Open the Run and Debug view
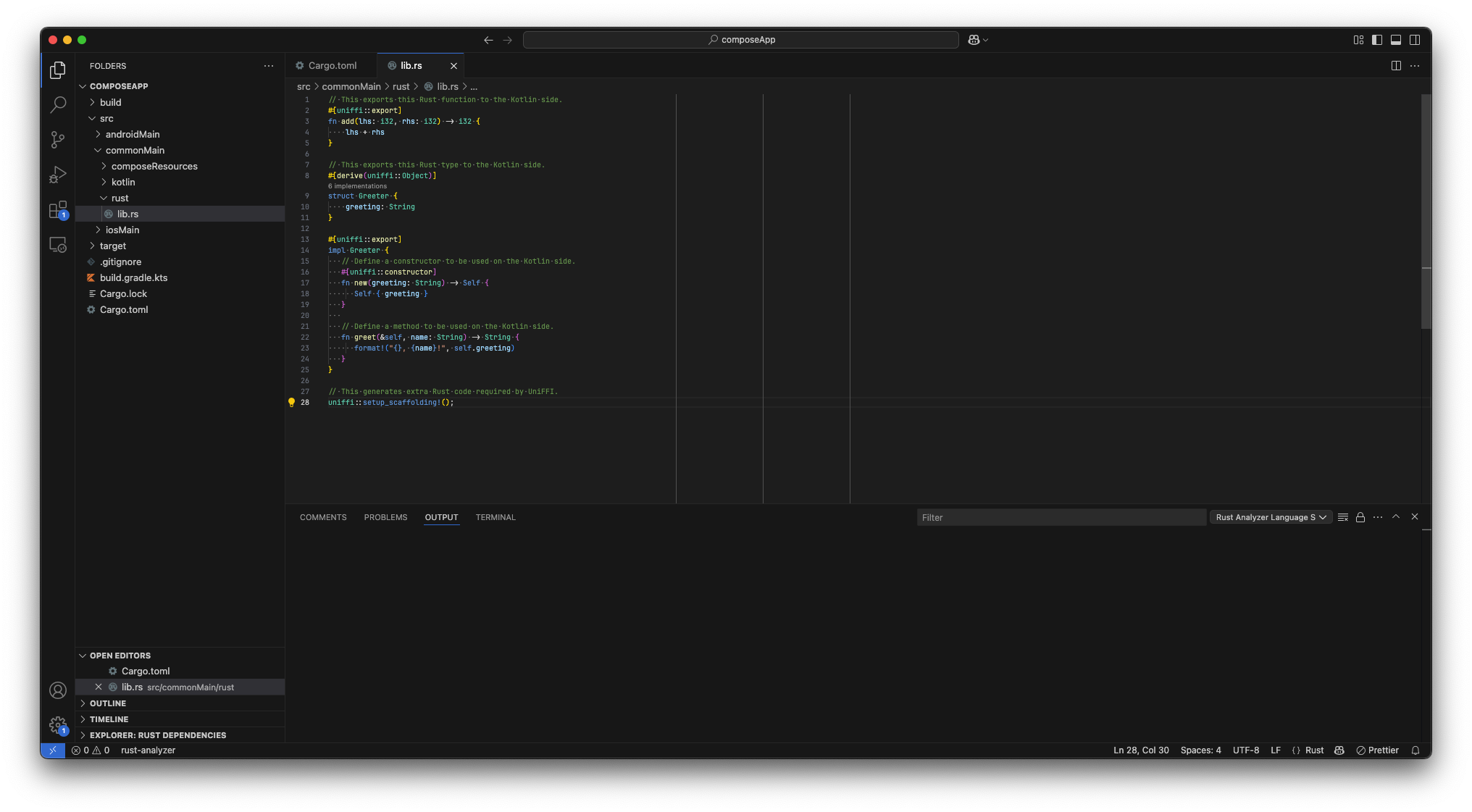 click(x=58, y=175)
